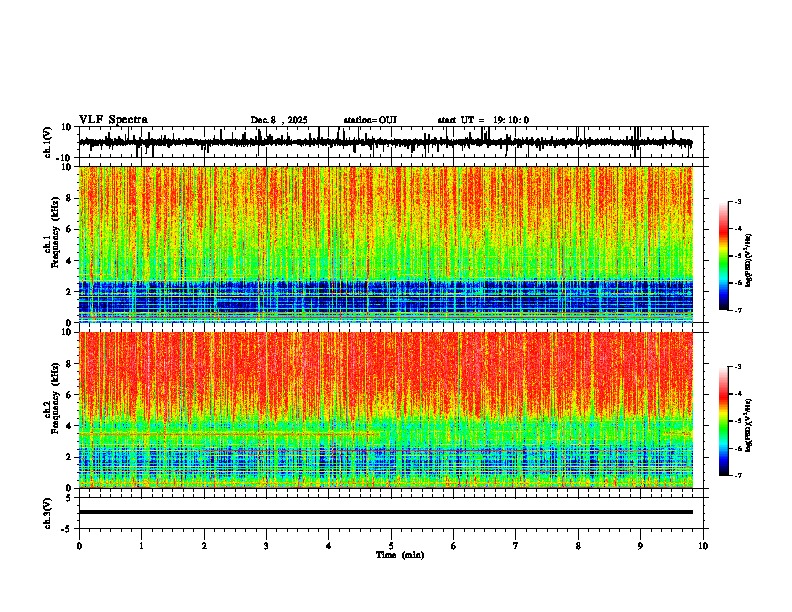Click inside the ch.1 frequency spectrogram

coord(386,244)
